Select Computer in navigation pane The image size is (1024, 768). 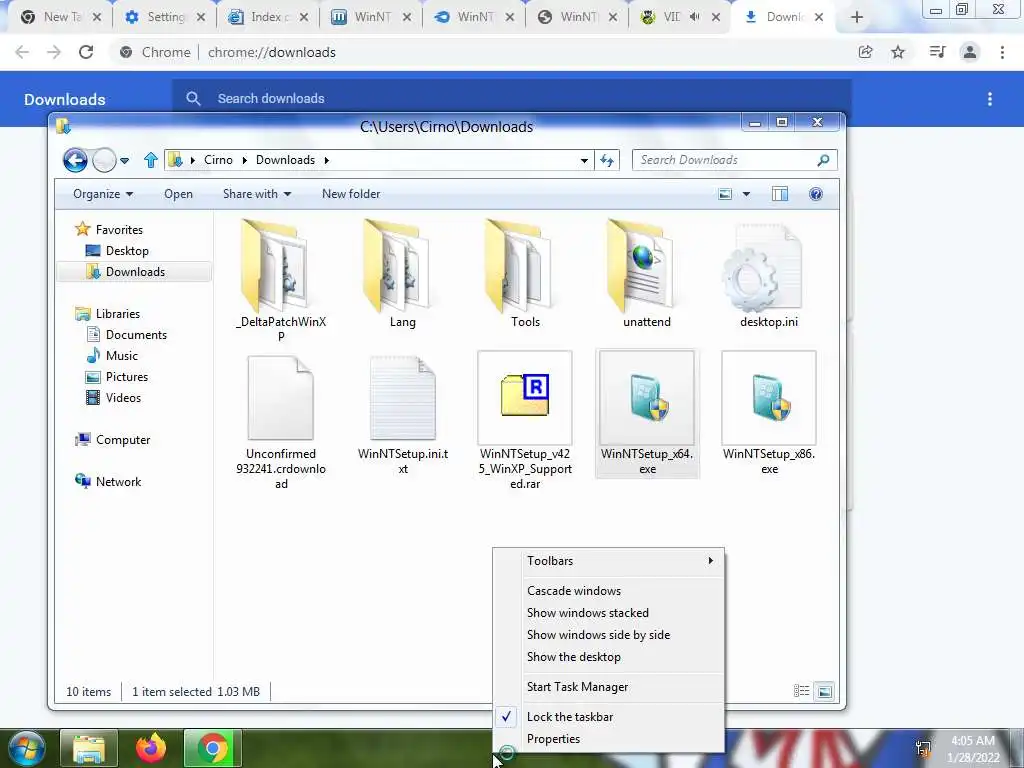[123, 440]
